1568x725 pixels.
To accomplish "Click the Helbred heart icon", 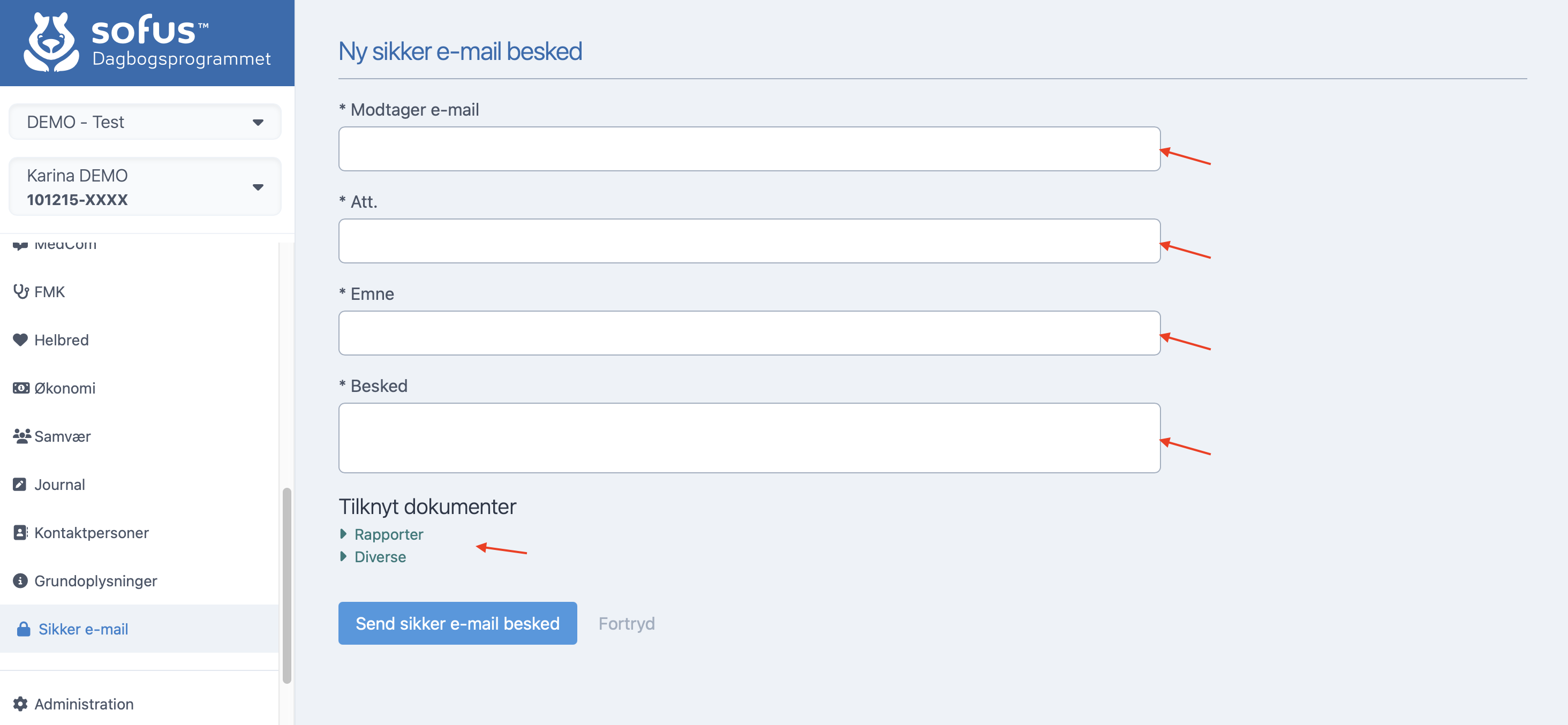I will pyautogui.click(x=21, y=339).
